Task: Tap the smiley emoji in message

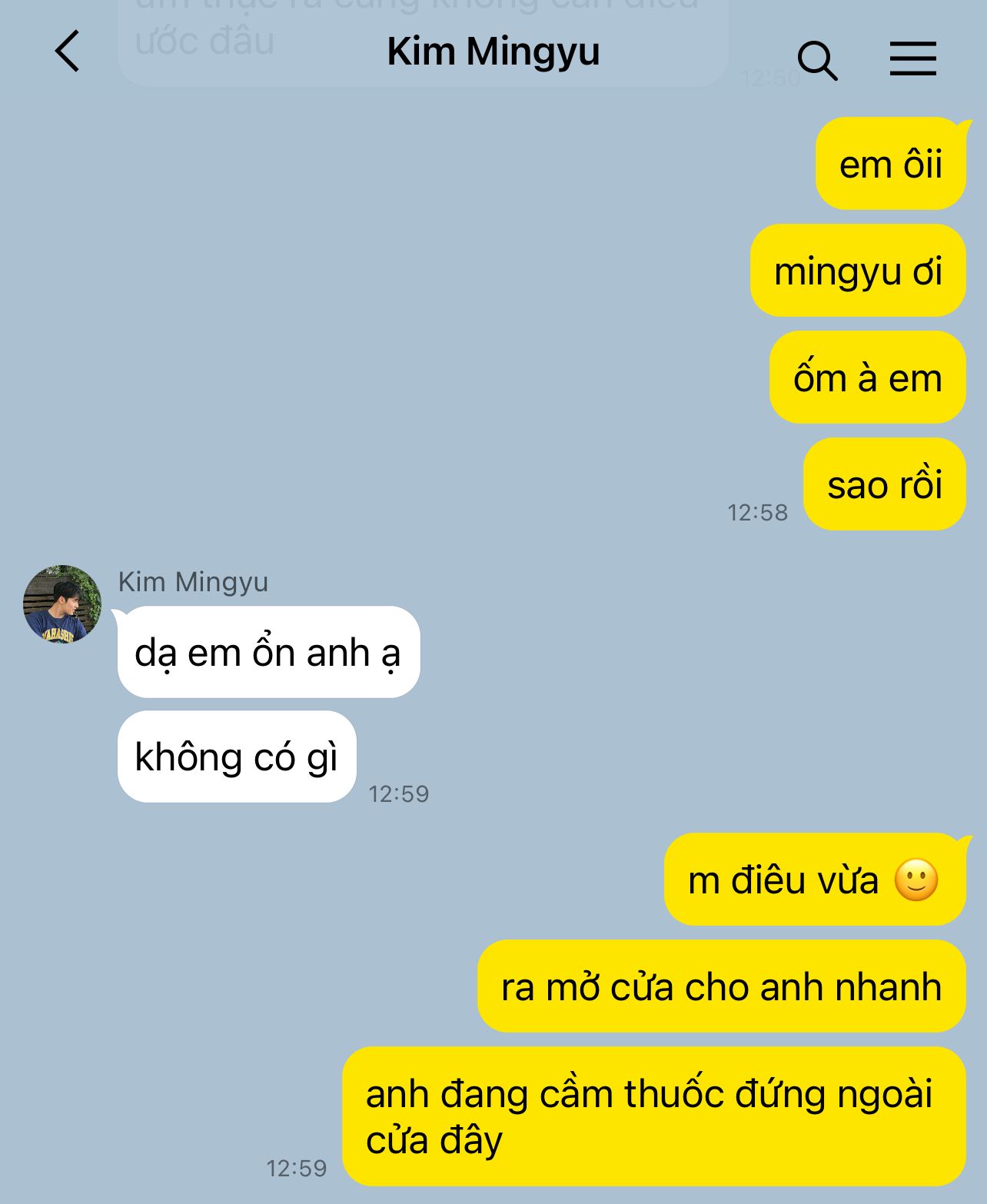Action: tap(916, 880)
